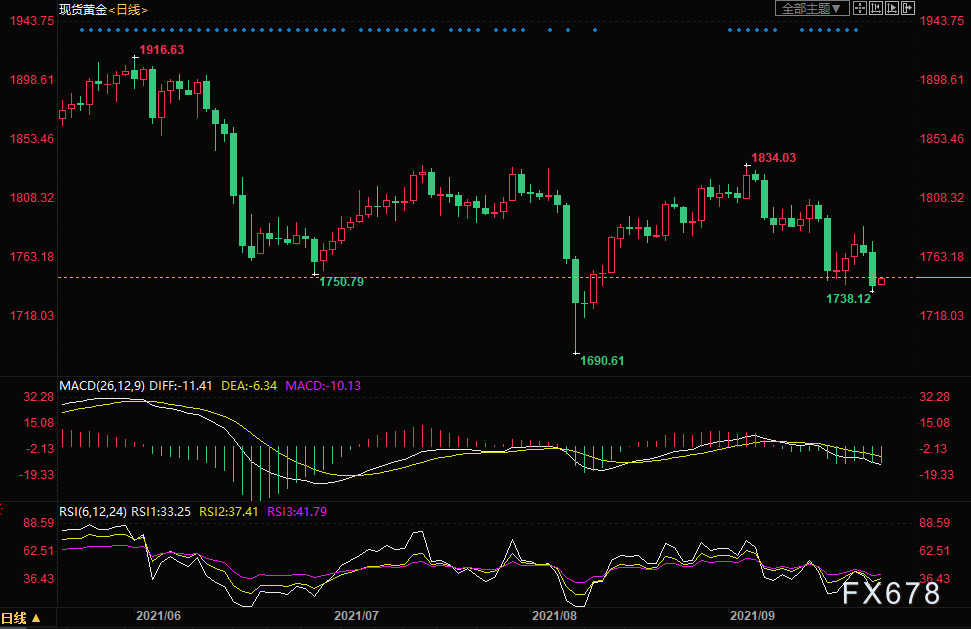This screenshot has height=629, width=971.
Task: Click the yellow triangle next to 日线
Action: pos(36,618)
